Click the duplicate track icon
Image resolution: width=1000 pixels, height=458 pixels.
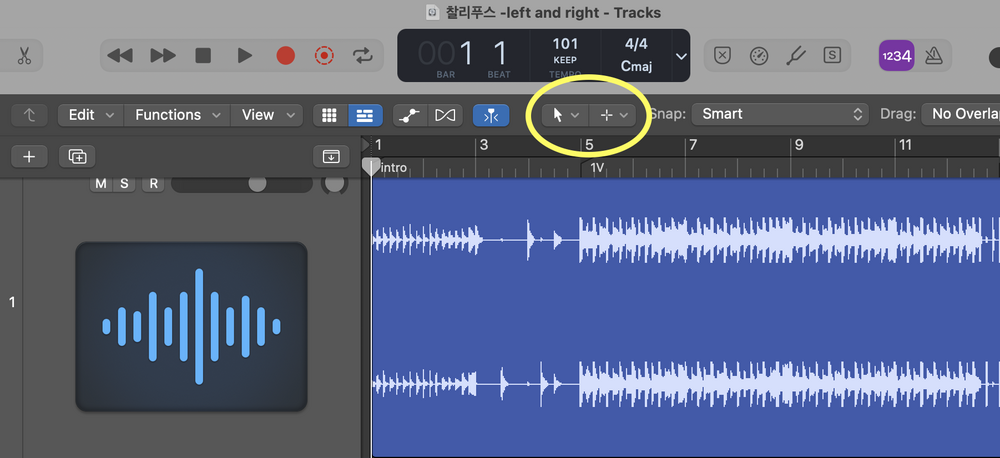pyautogui.click(x=77, y=156)
